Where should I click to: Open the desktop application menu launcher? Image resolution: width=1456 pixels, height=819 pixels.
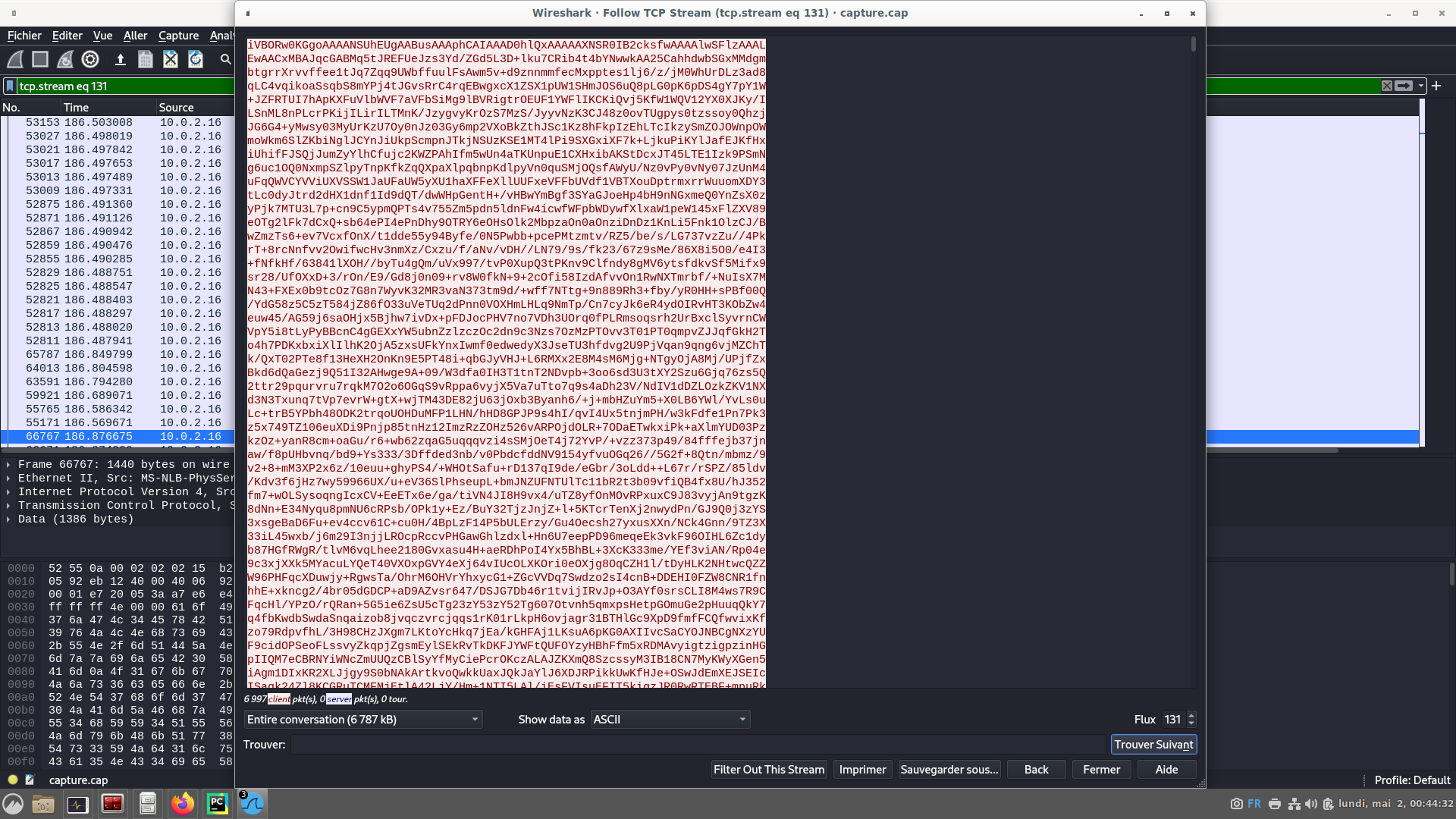point(13,804)
